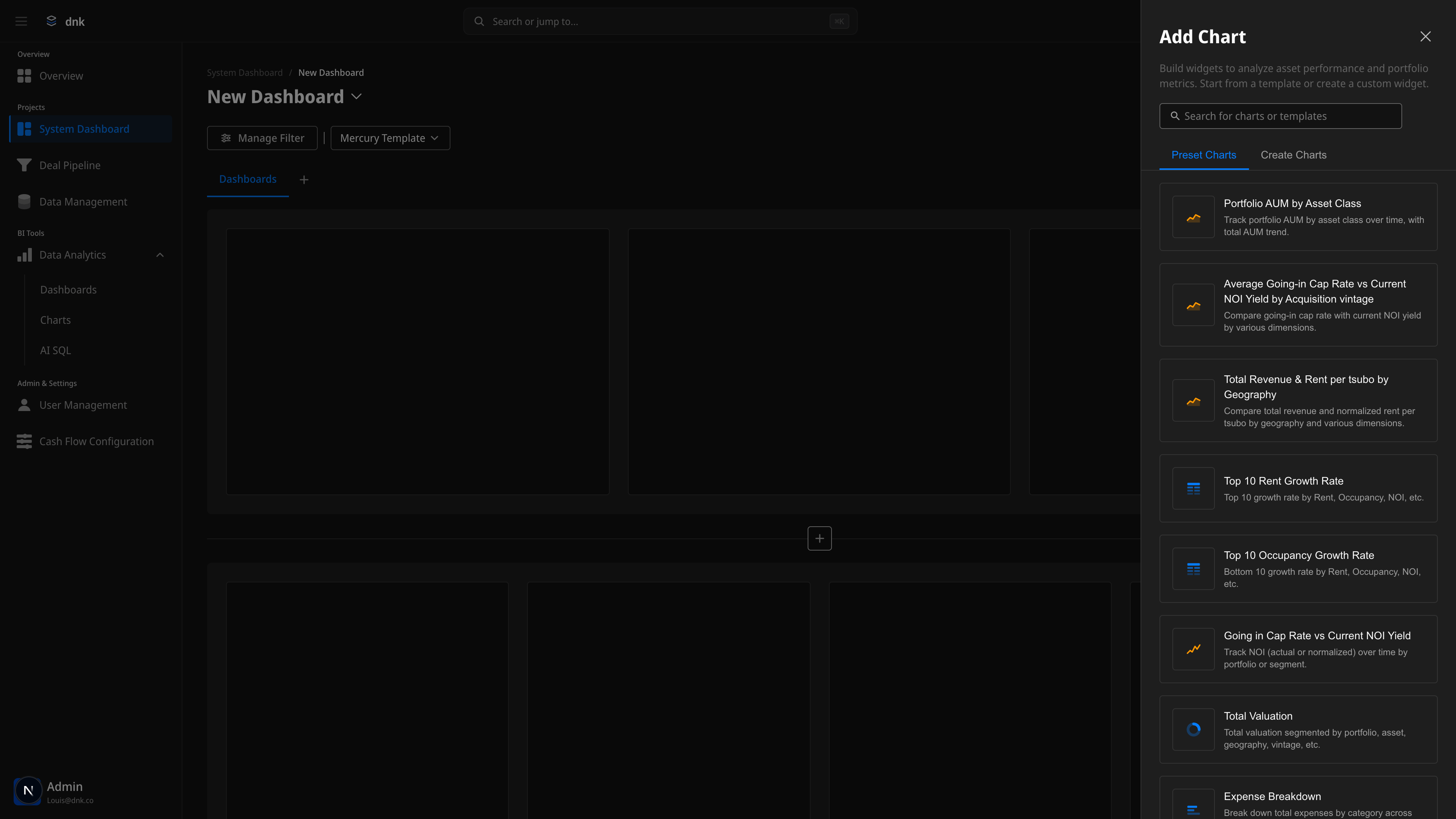Click the Cash Flow Configuration sliders icon
This screenshot has width=1456, height=819.
pos(24,441)
